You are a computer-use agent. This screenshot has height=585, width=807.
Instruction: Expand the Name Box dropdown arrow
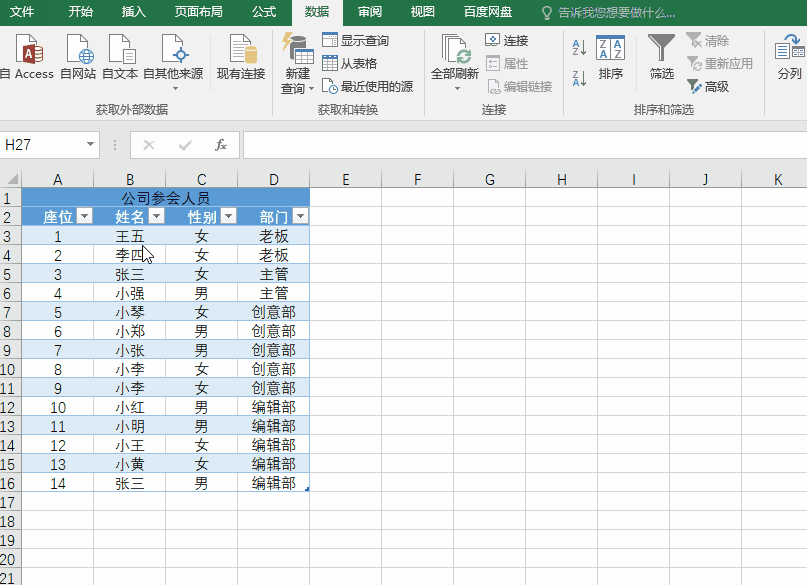click(x=91, y=145)
